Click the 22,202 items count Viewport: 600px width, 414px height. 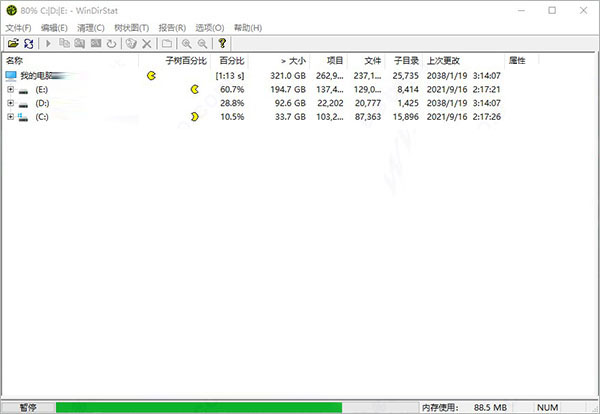click(x=330, y=103)
